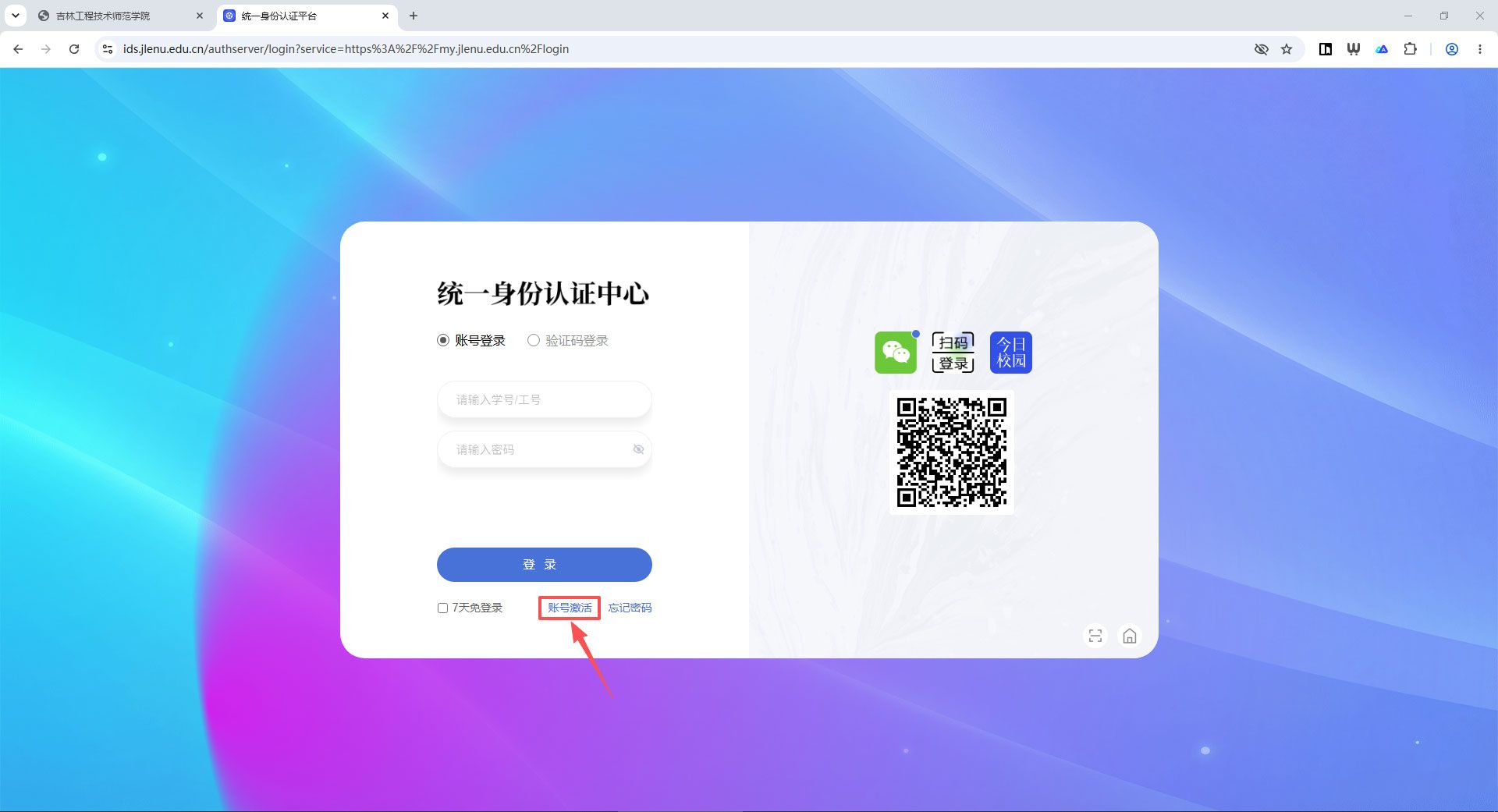Expand the tab search dropdown
1498x812 pixels.
16,16
